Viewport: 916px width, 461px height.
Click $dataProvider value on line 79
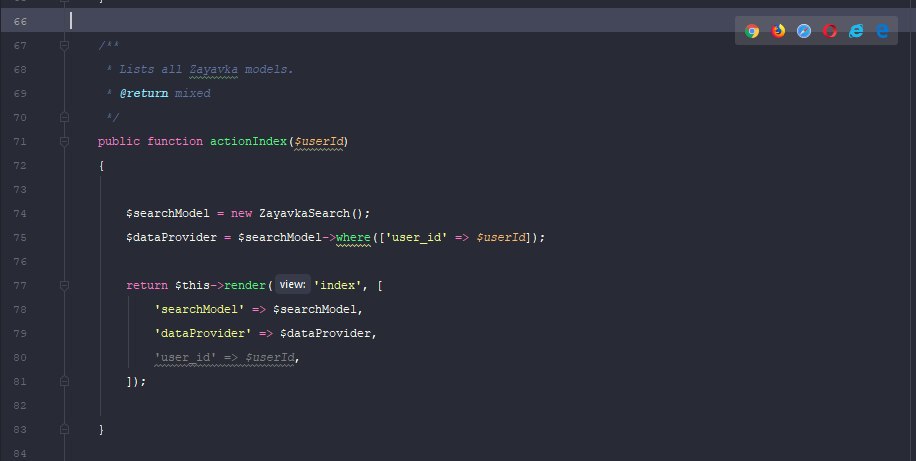(325, 333)
